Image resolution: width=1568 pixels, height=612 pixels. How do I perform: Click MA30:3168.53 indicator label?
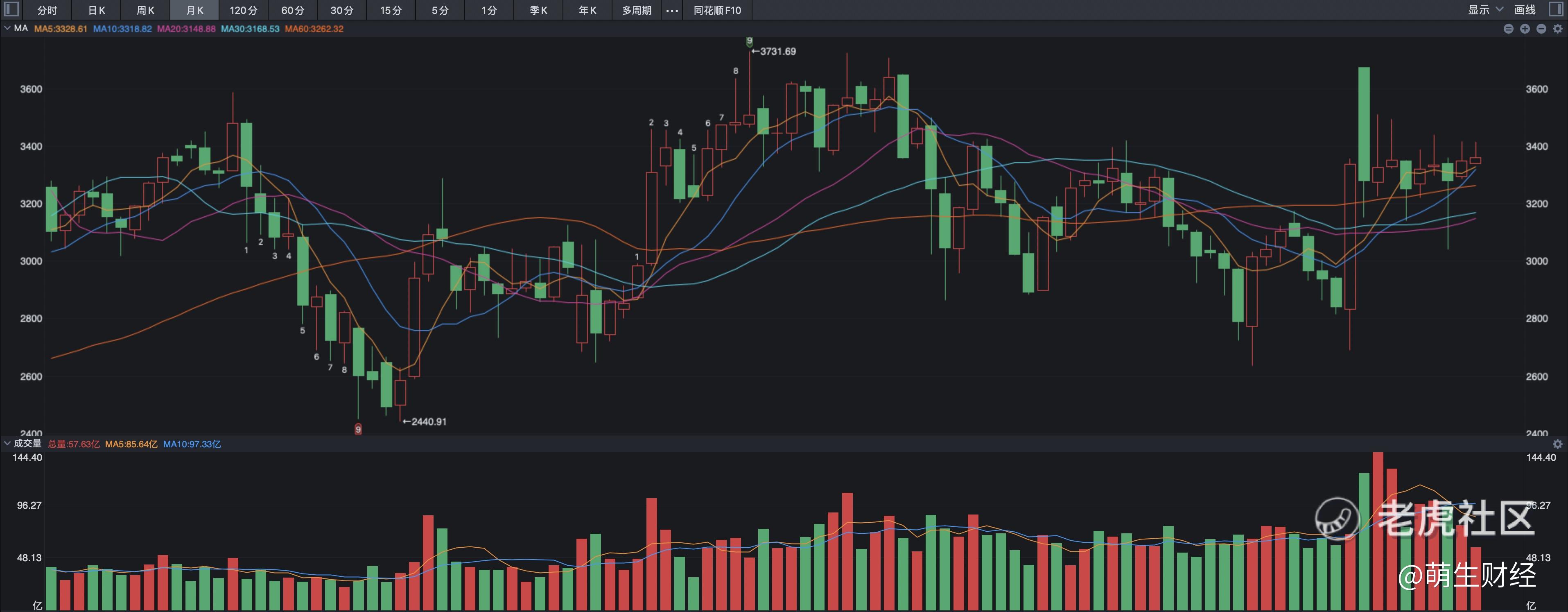[x=250, y=29]
